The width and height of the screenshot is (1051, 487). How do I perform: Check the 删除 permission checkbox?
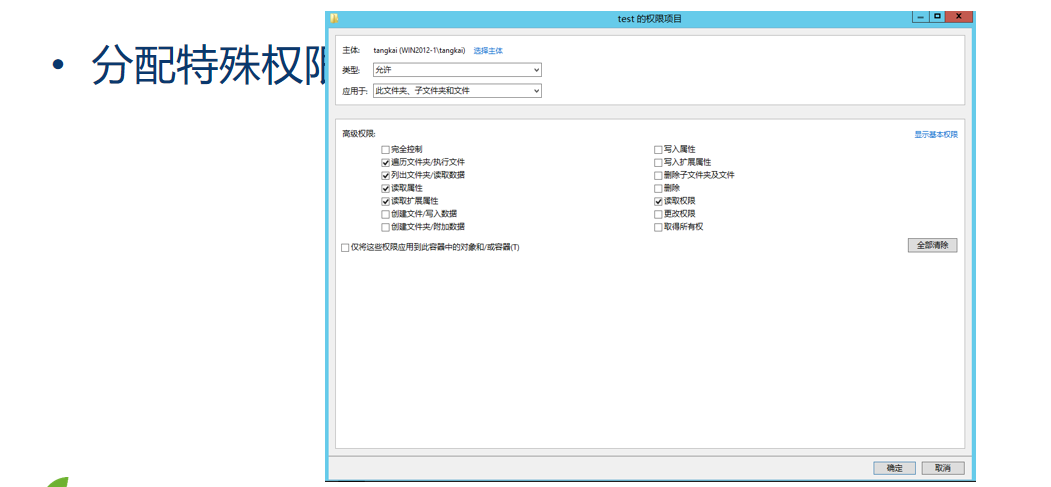pos(658,188)
